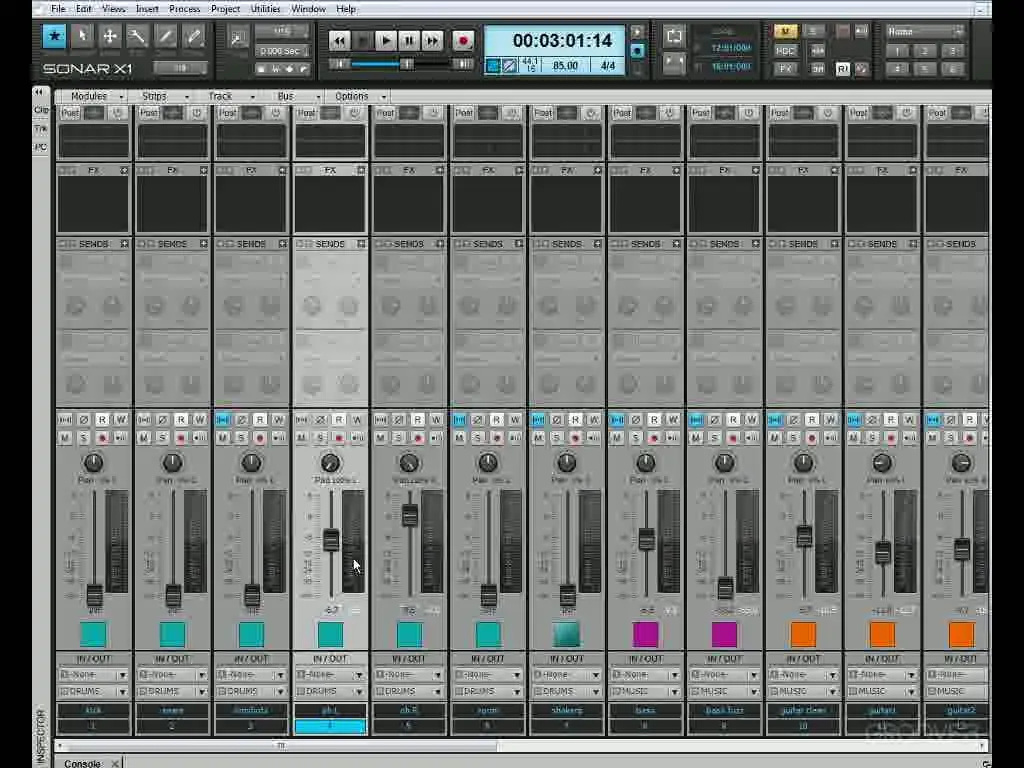The image size is (1024, 768).
Task: Fast-forward to the project end
Action: [432, 40]
